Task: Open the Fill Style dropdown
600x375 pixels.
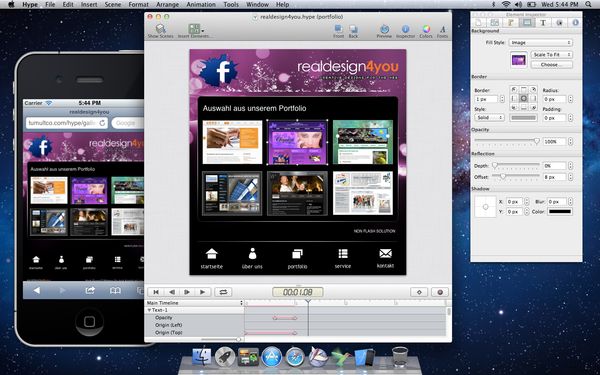Action: click(540, 42)
